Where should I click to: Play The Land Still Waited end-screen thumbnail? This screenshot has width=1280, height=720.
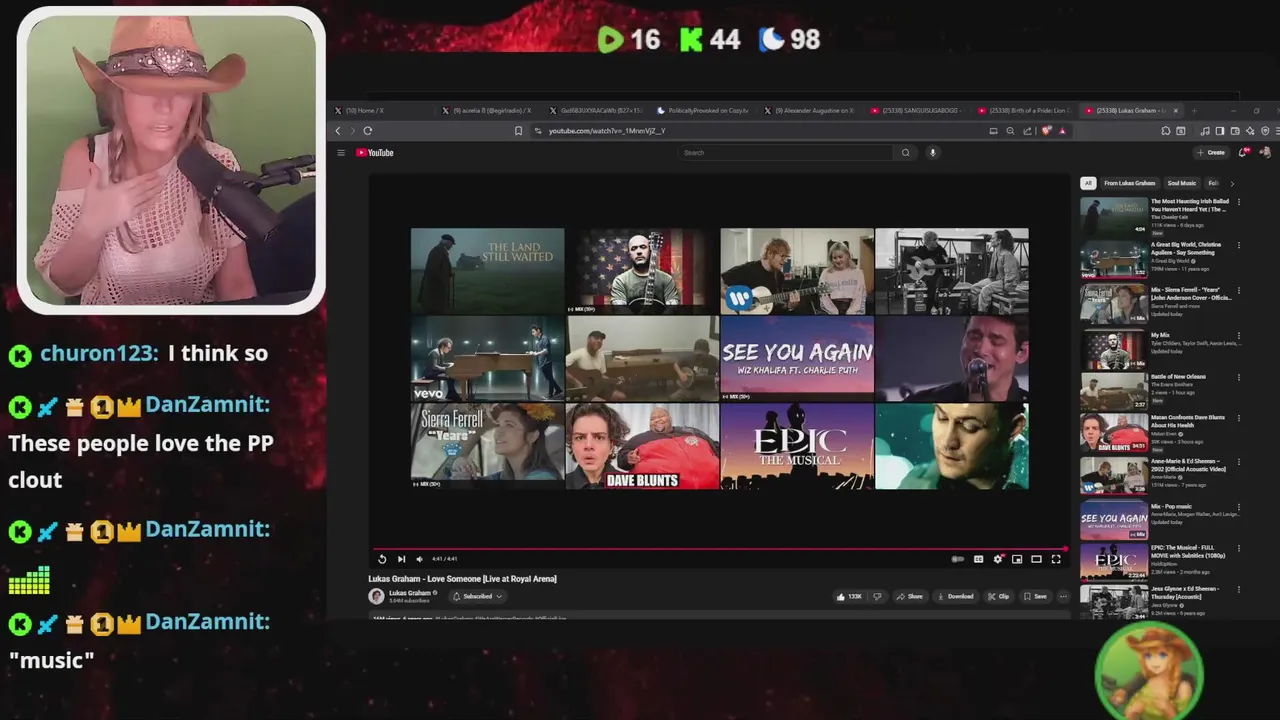coord(487,271)
